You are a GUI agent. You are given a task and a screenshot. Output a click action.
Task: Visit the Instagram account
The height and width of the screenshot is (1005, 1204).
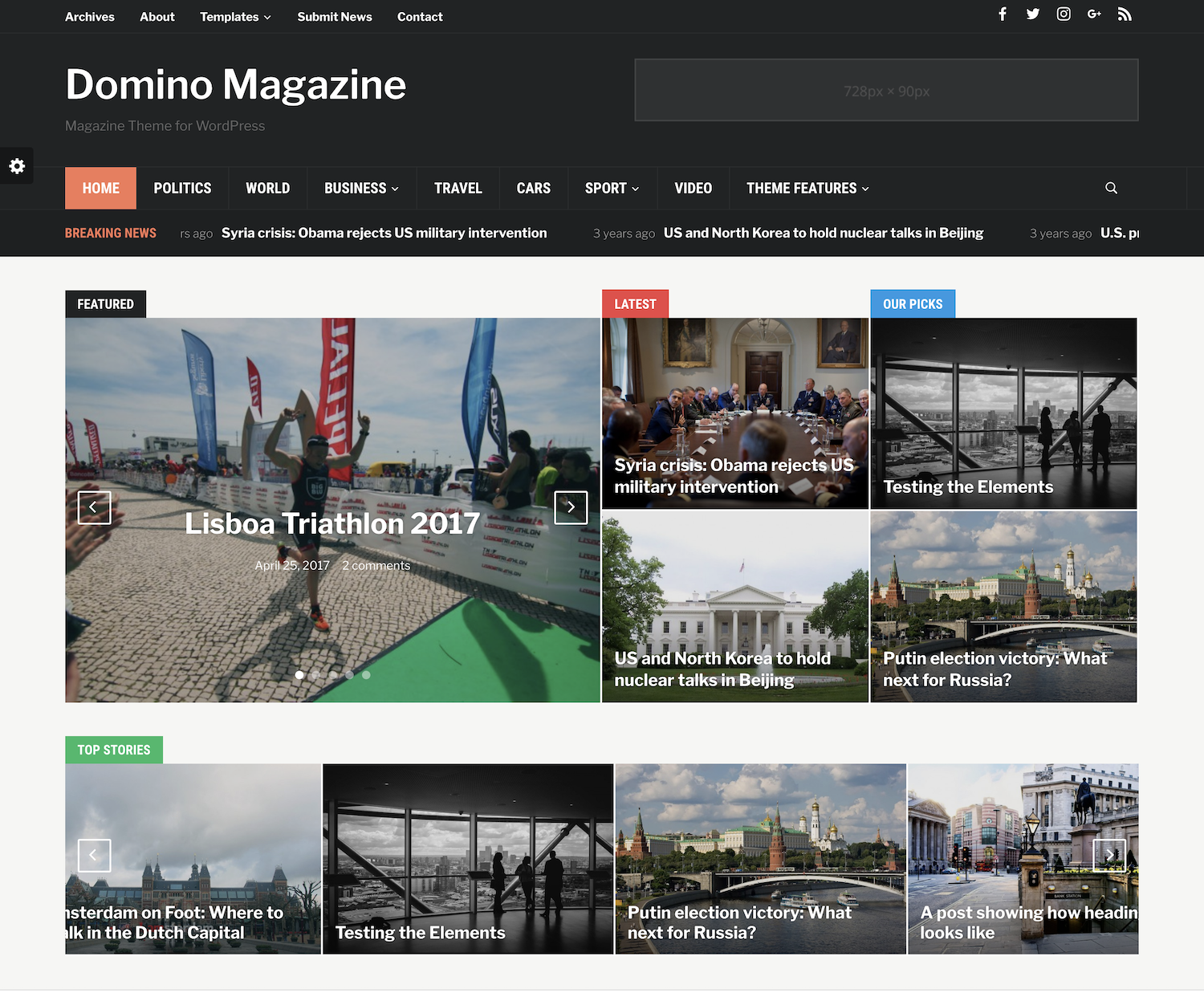[x=1063, y=14]
